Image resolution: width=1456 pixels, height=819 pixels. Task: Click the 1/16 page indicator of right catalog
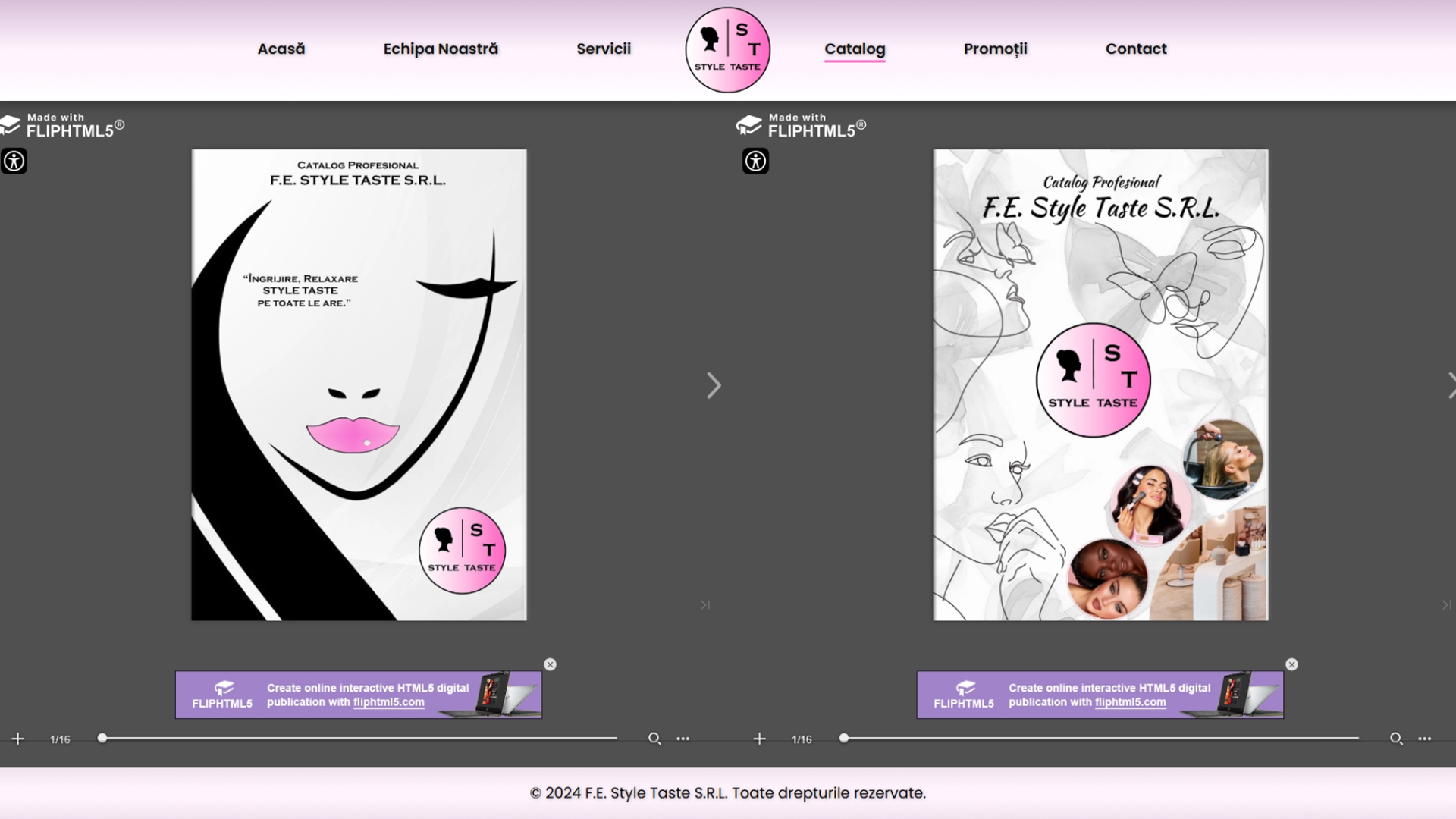tap(802, 739)
